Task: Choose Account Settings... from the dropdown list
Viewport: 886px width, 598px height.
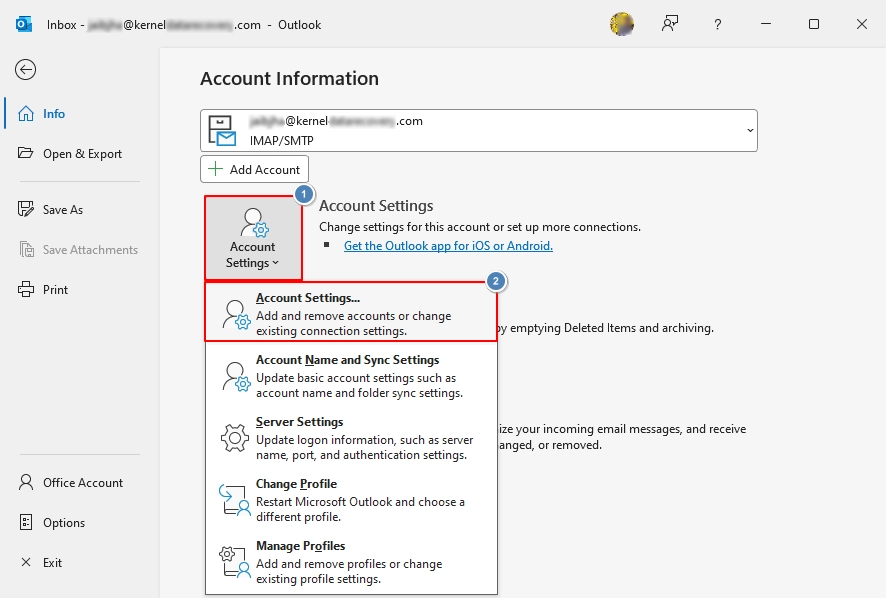Action: pyautogui.click(x=351, y=312)
